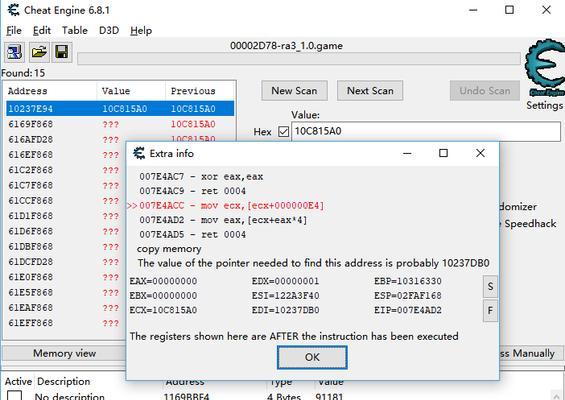
Task: Select address row 61EAF868
Action: (66, 308)
